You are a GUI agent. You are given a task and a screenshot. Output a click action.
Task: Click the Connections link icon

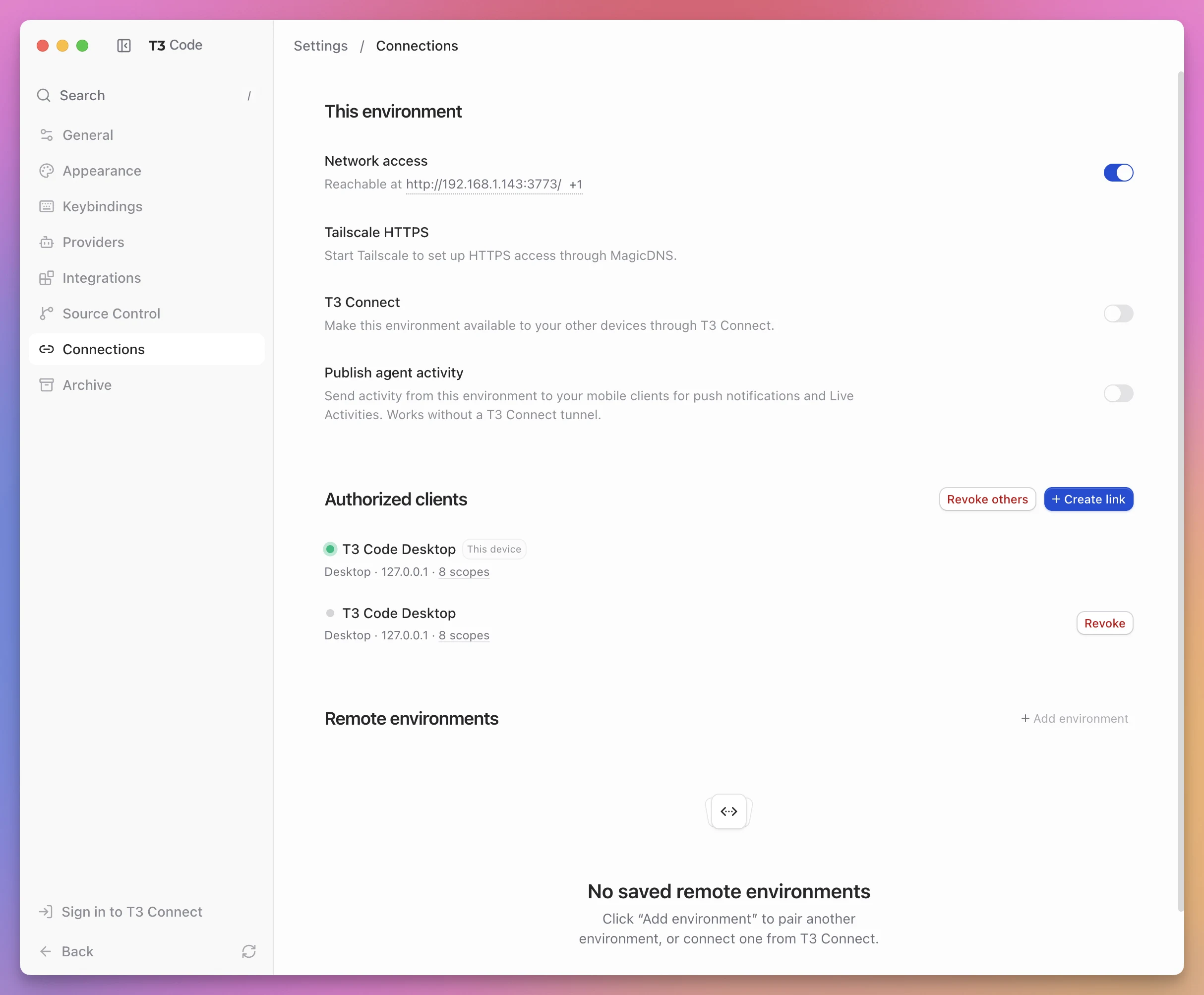[47, 349]
